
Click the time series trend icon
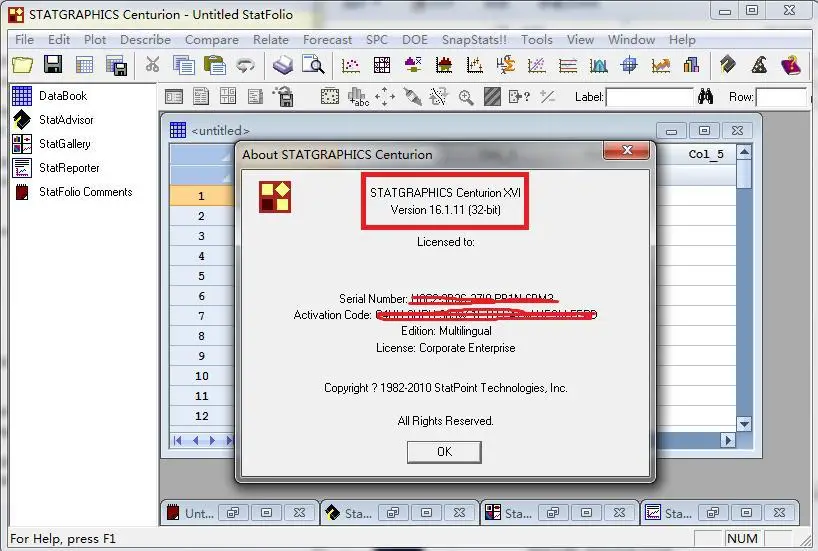(x=660, y=65)
